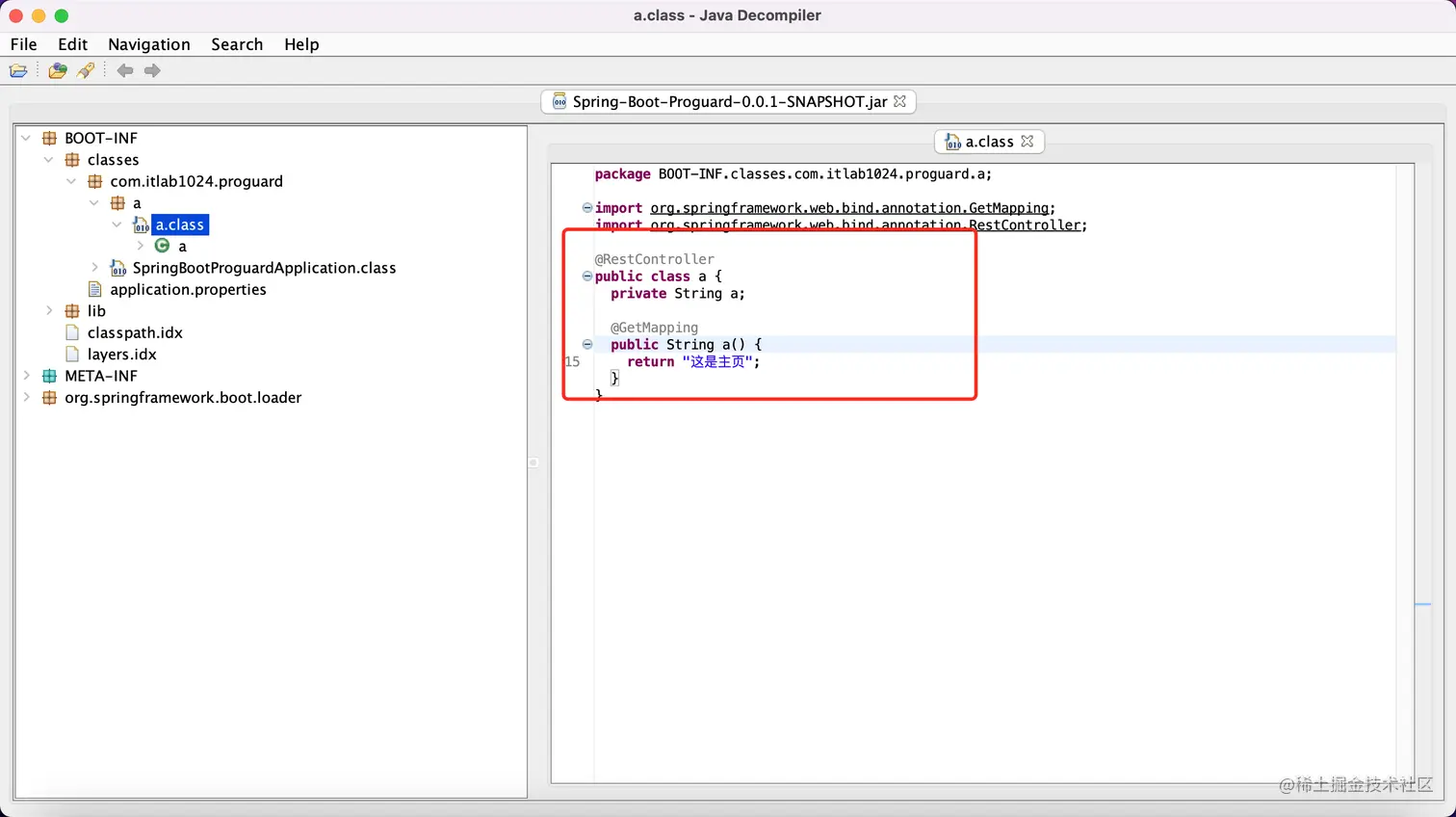1456x817 pixels.
Task: Click the Open File toolbar icon
Action: click(18, 70)
